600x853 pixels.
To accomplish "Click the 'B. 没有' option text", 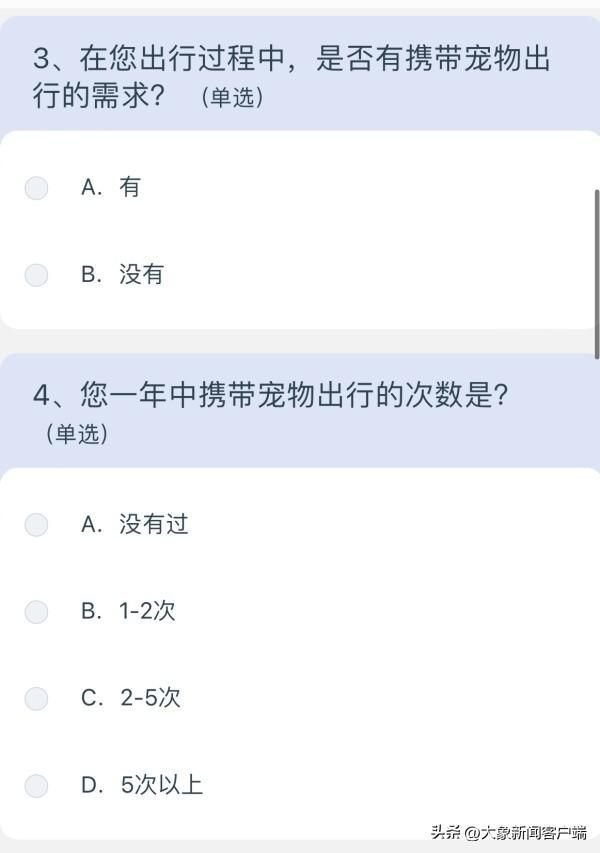I will pos(122,274).
